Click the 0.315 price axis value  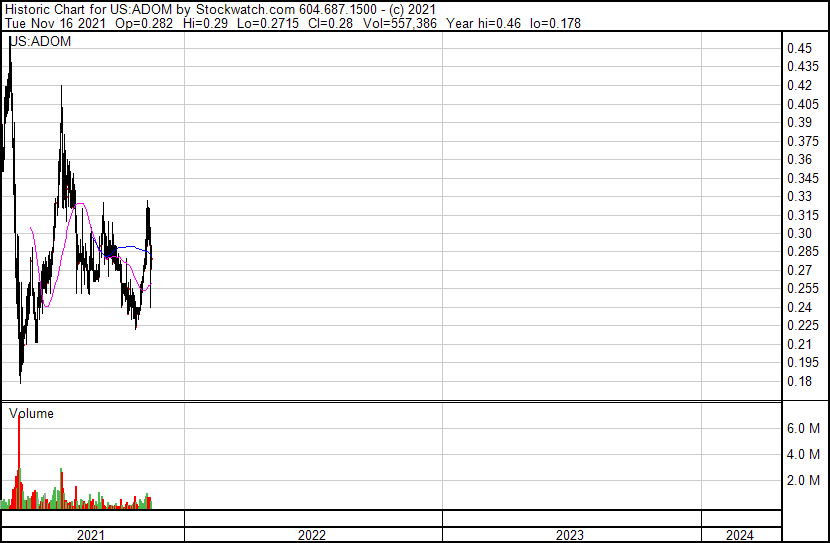coord(803,215)
